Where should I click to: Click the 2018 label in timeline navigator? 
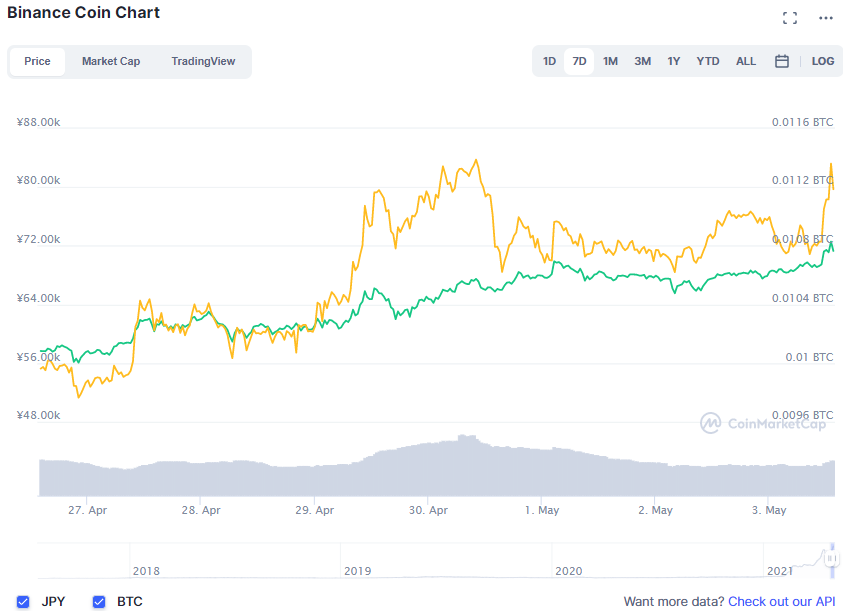[146, 571]
